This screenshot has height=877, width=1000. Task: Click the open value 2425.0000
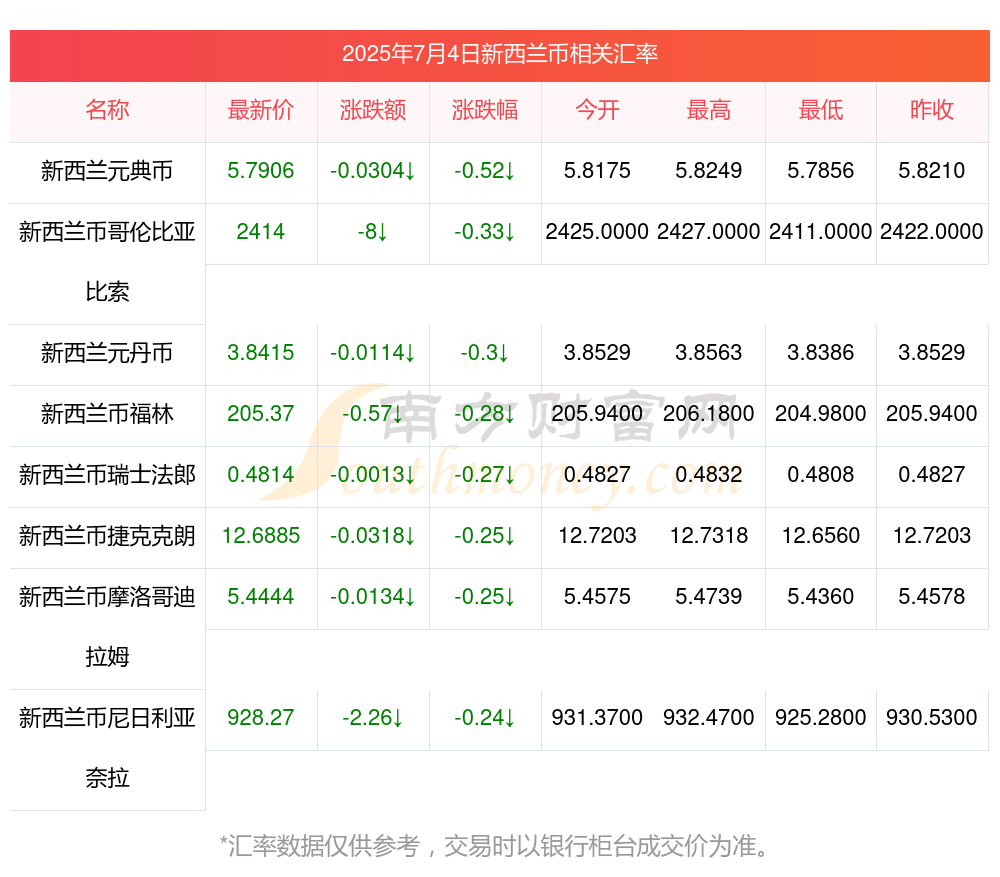(x=597, y=231)
